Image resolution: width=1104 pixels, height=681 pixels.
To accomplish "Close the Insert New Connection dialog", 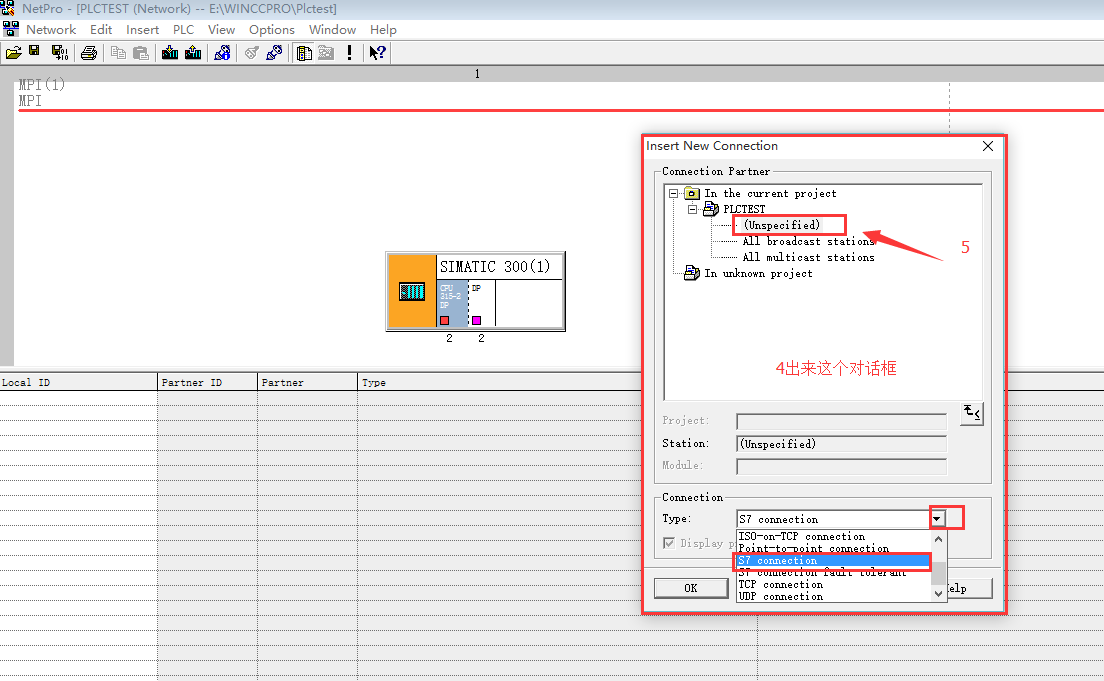I will (988, 146).
